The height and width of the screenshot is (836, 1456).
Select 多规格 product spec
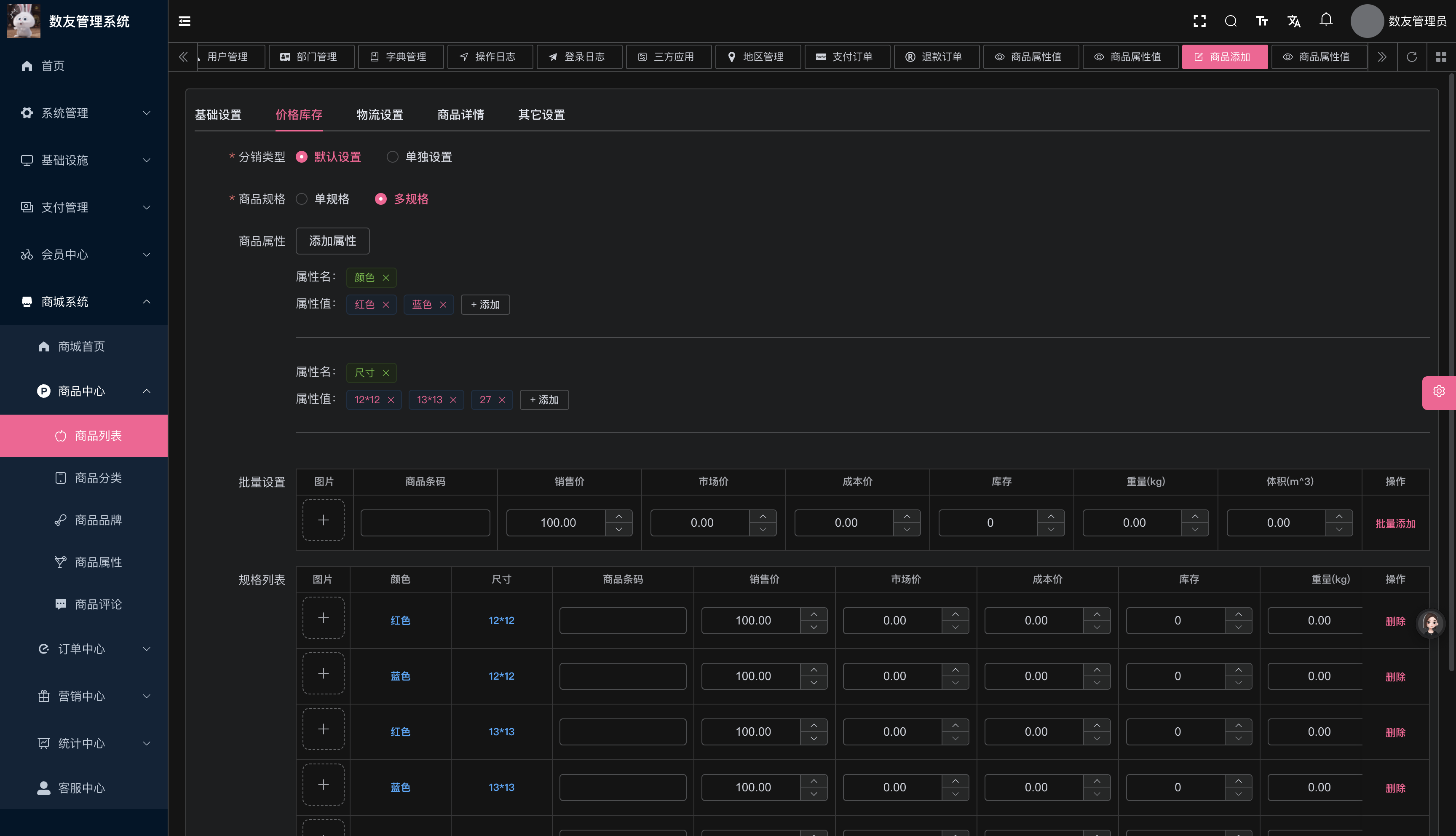click(402, 199)
